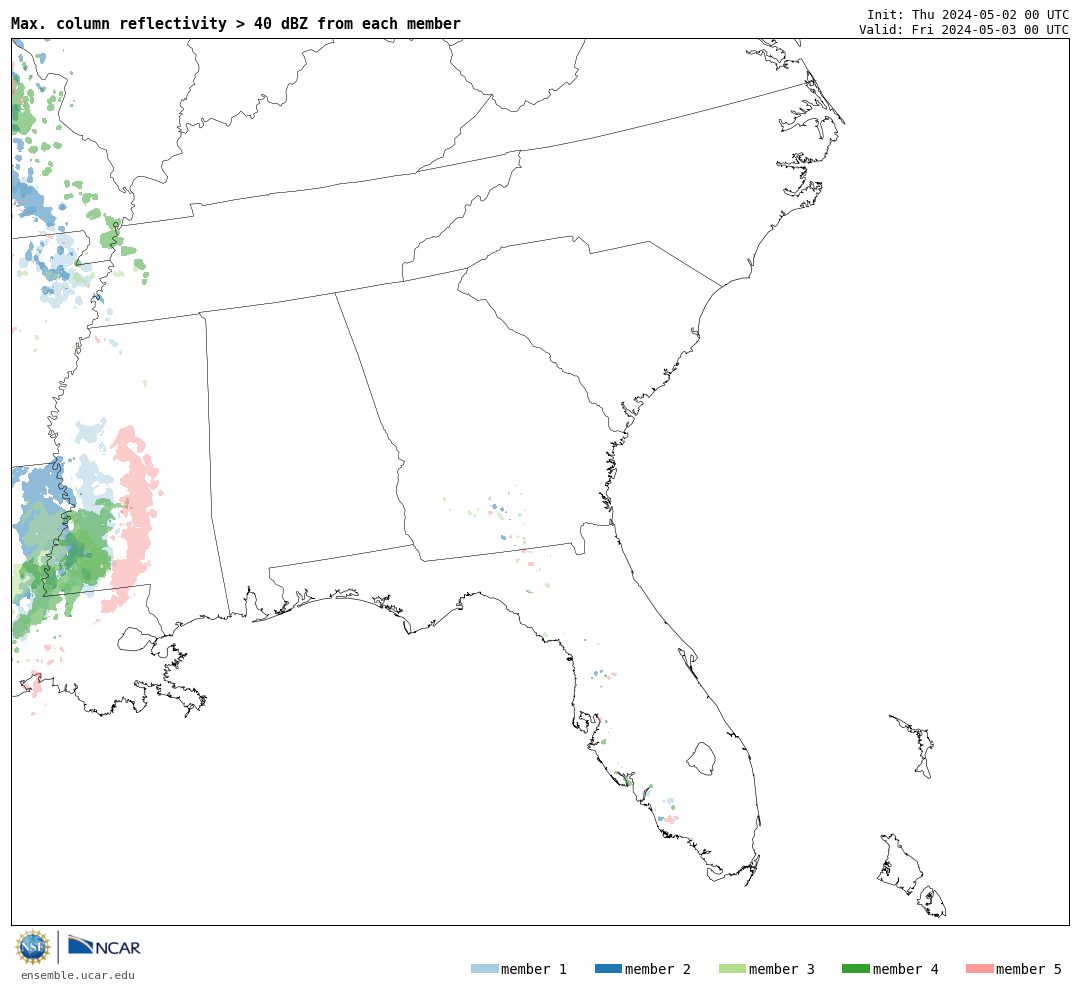Click the NSF logo
The height and width of the screenshot is (988, 1080).
click(32, 947)
